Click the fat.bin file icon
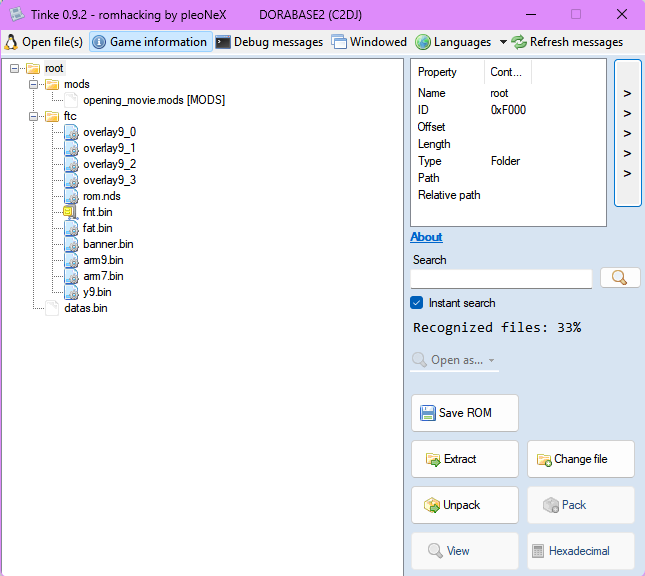The height and width of the screenshot is (576, 645). [x=71, y=228]
